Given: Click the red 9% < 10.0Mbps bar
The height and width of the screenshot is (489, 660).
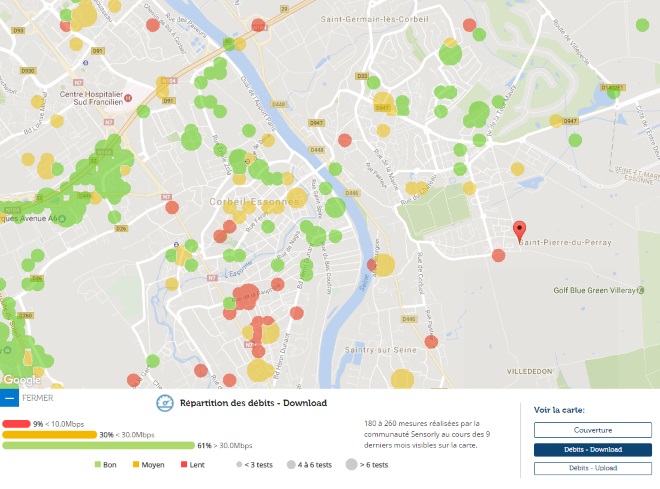Looking at the screenshot, I should [x=16, y=424].
